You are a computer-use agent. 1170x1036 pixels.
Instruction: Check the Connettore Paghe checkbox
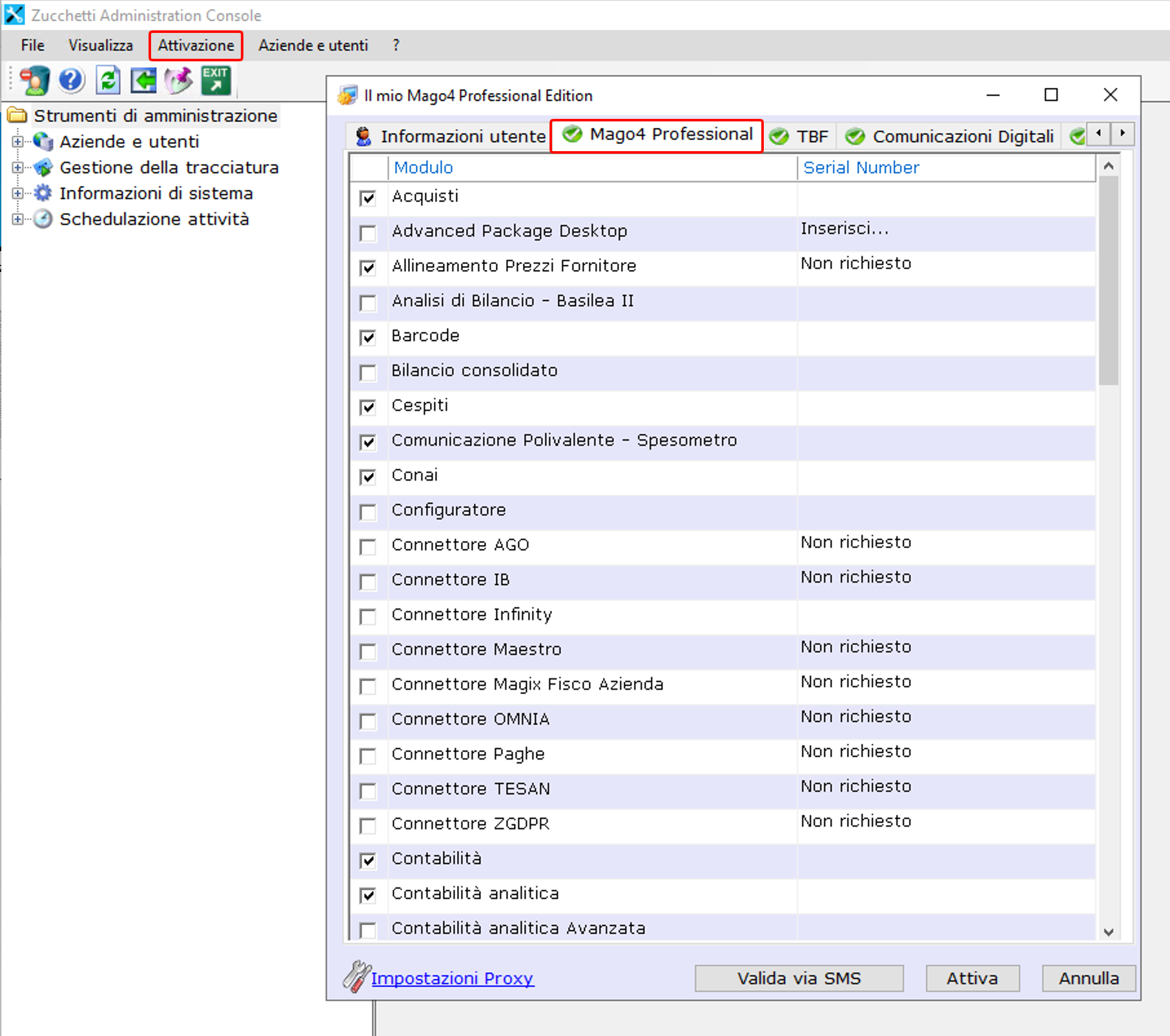[368, 756]
